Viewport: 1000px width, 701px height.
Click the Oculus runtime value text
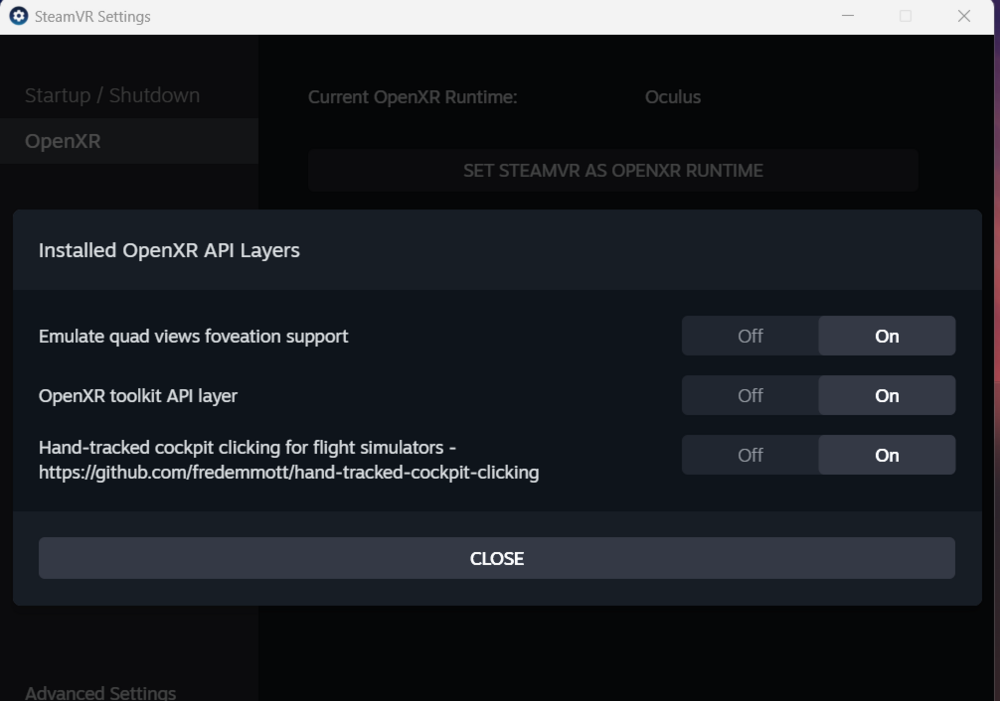pyautogui.click(x=673, y=97)
